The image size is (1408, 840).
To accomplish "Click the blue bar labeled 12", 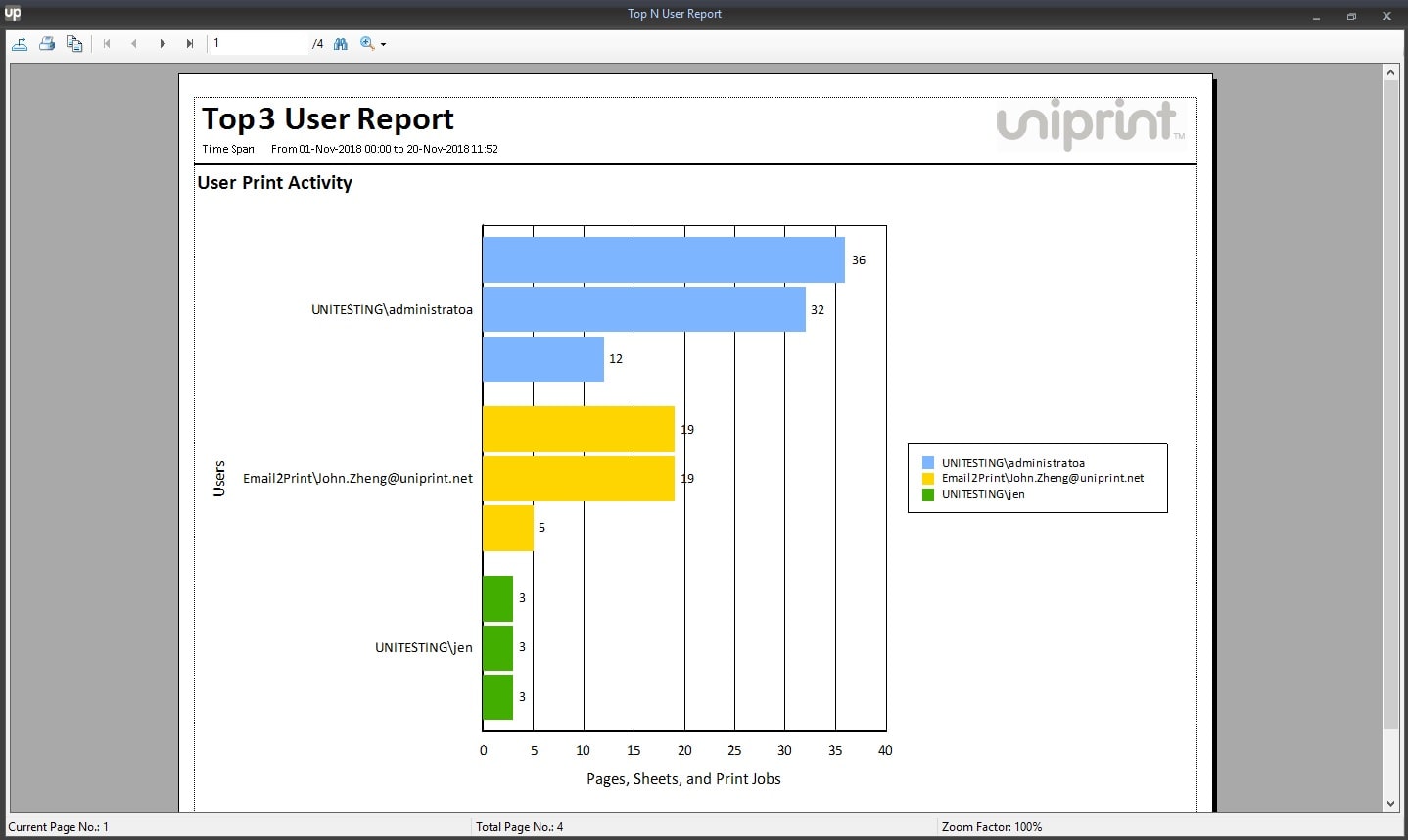I will (x=542, y=359).
